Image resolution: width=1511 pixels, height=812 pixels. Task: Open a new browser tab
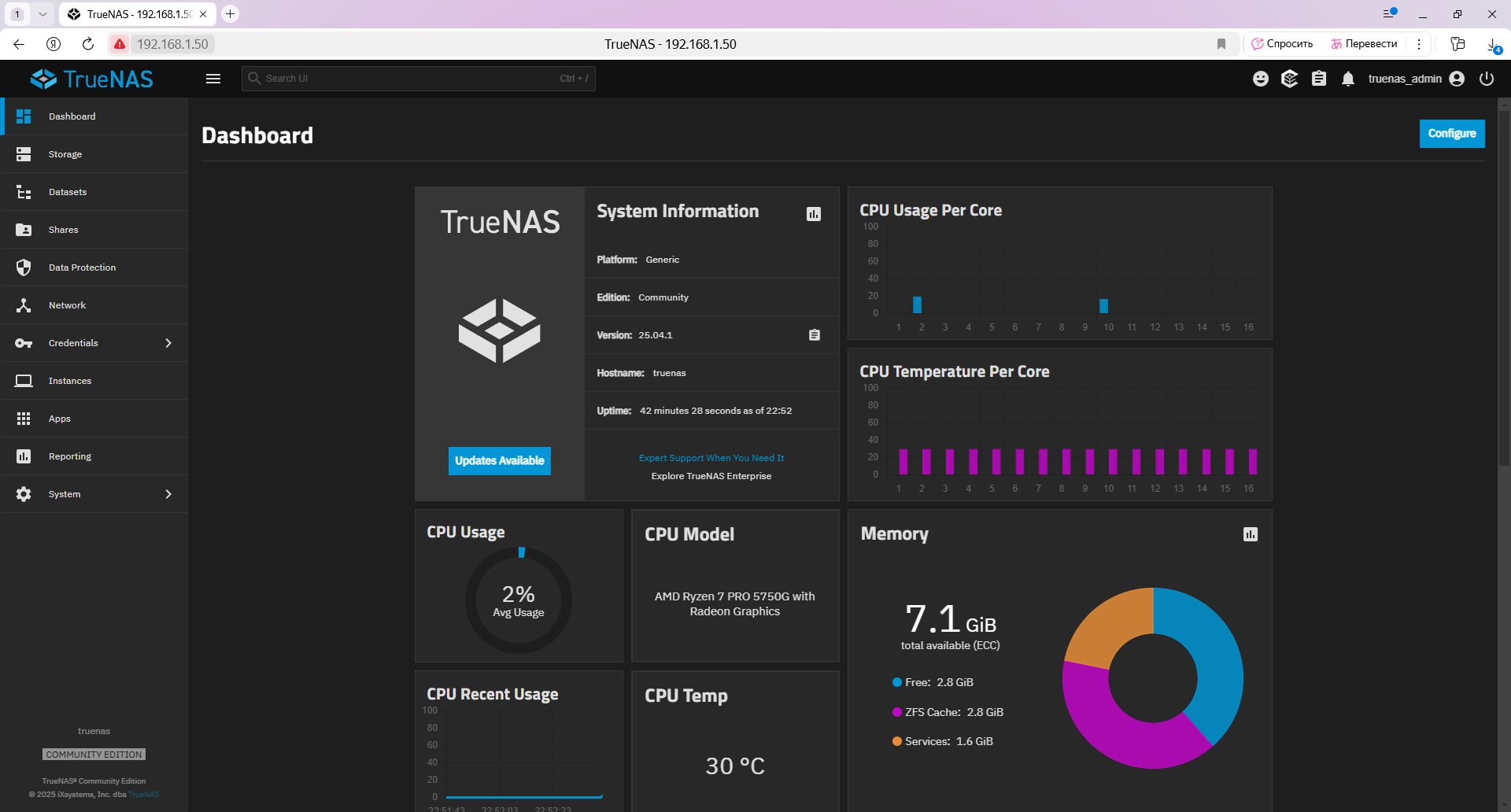coord(230,13)
